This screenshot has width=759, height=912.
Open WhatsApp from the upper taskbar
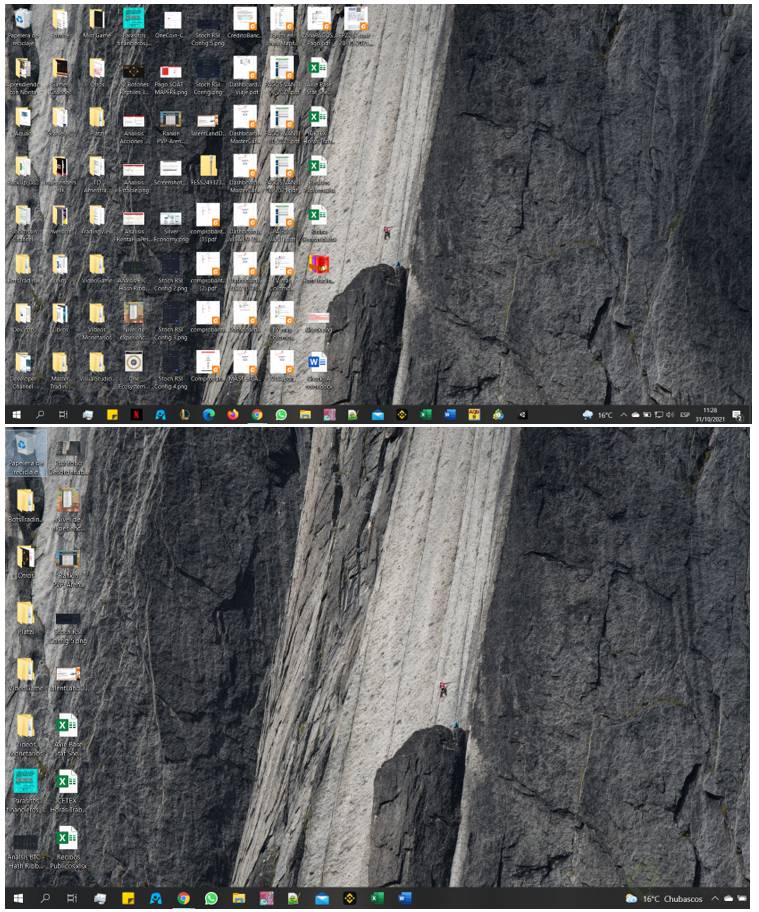pos(281,415)
